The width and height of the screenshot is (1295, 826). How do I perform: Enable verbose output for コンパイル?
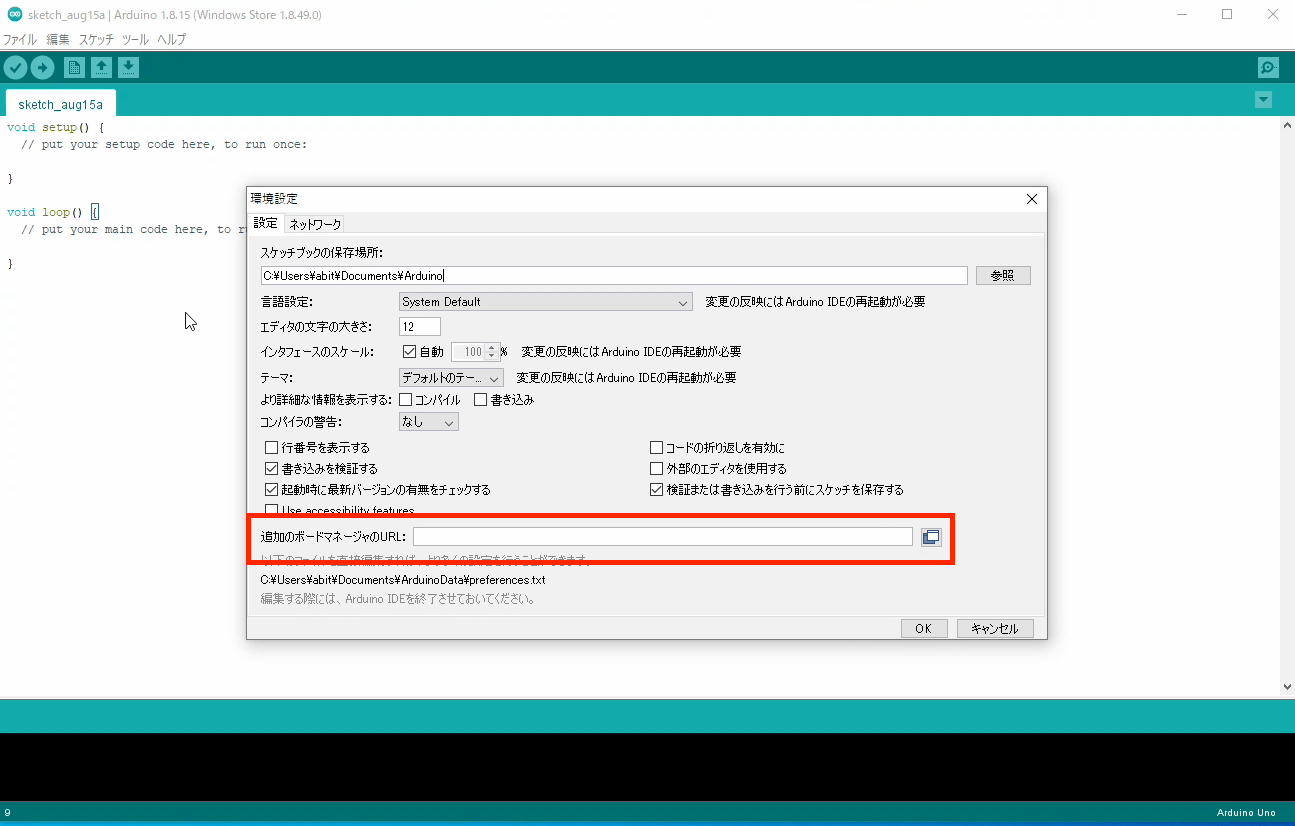click(406, 400)
